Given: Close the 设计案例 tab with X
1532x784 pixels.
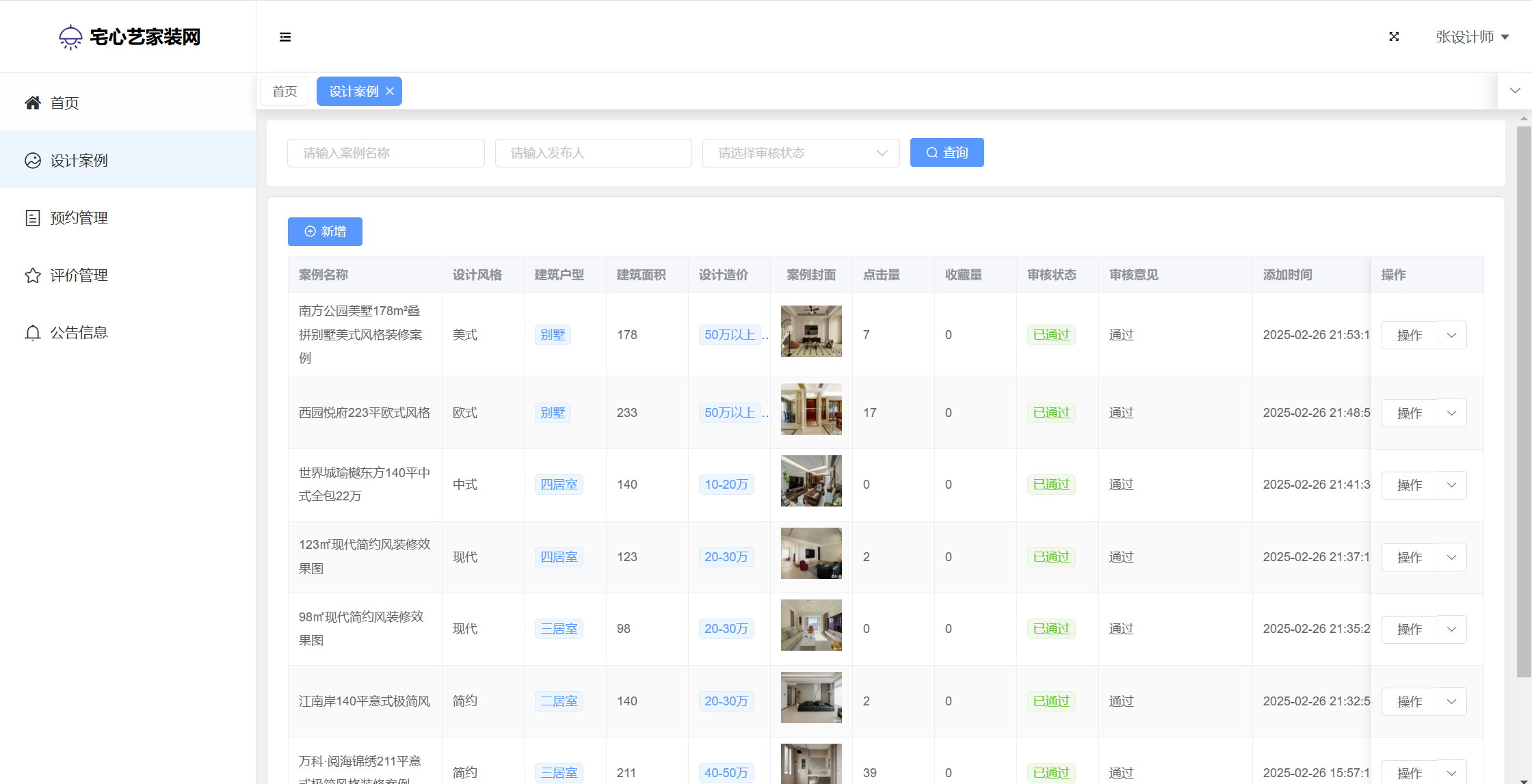Looking at the screenshot, I should [x=390, y=92].
